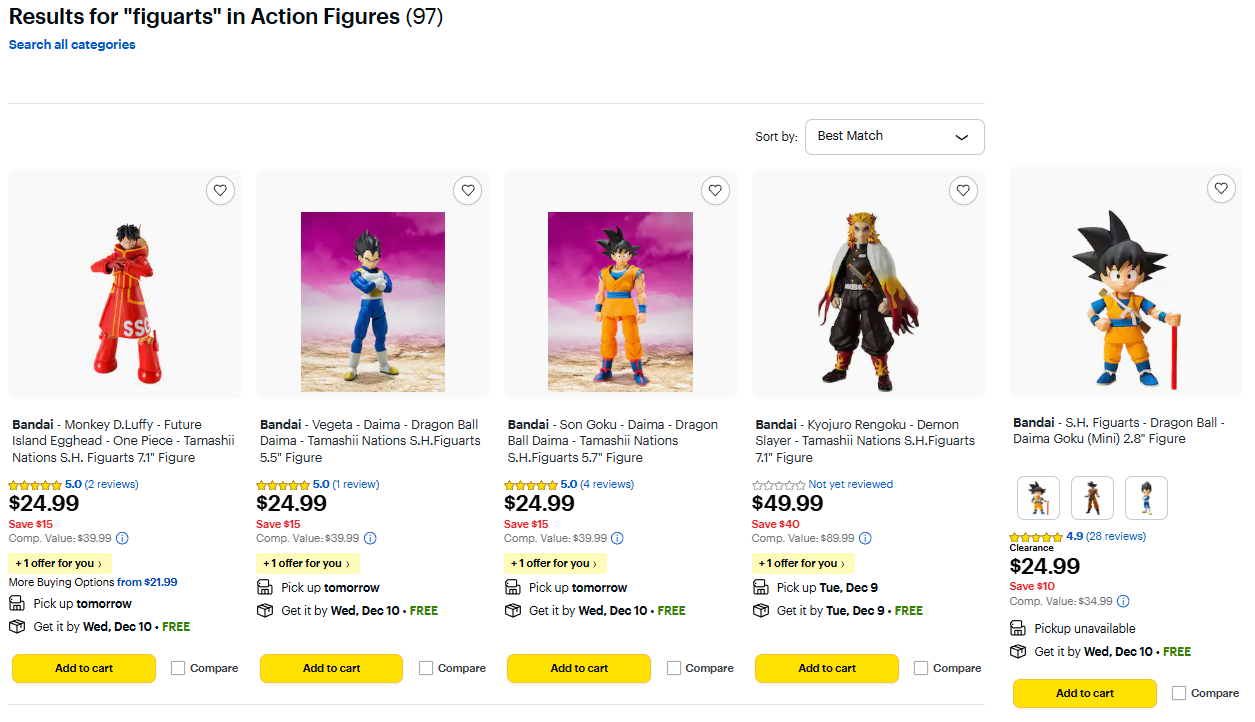This screenshot has height=722, width=1255.
Task: Check Compare box for Monkey D.Luffy figure
Action: pos(178,668)
